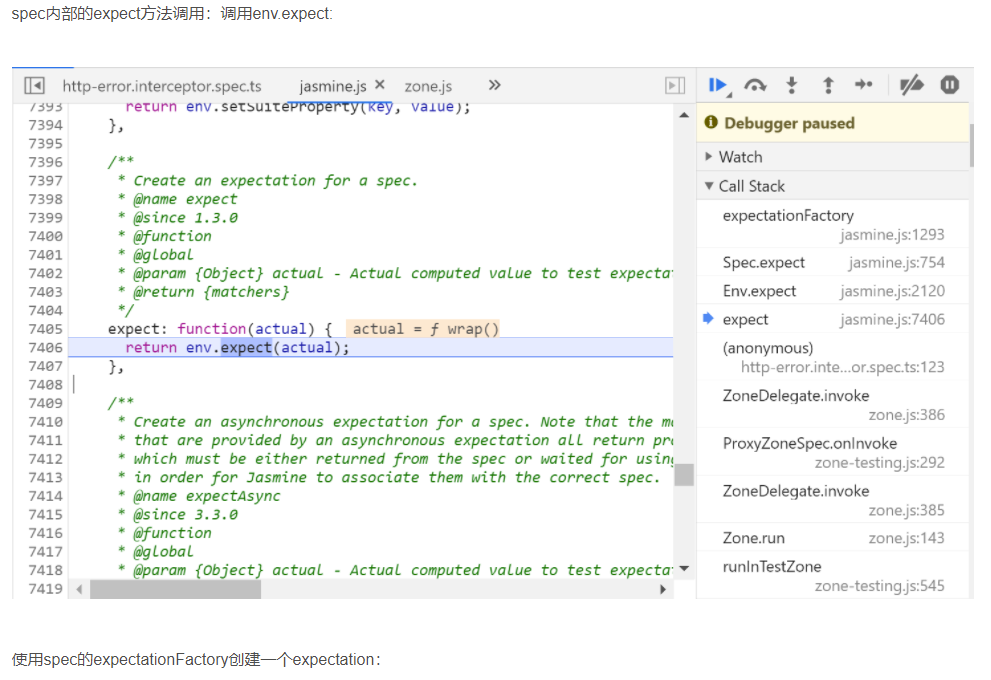The width and height of the screenshot is (991, 680).
Task: Show more tabs chevron
Action: coord(494,85)
